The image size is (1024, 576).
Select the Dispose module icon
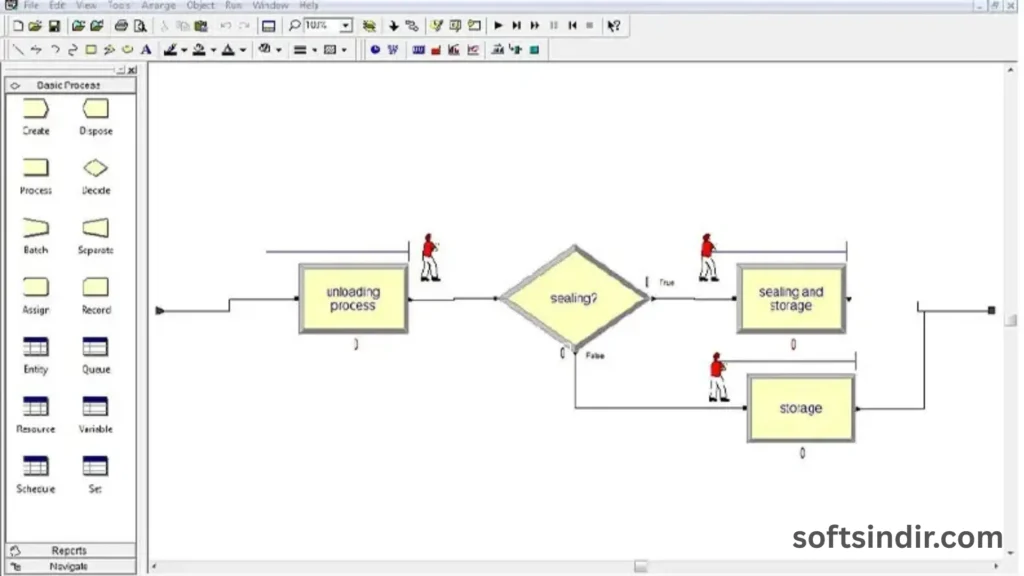[96, 109]
